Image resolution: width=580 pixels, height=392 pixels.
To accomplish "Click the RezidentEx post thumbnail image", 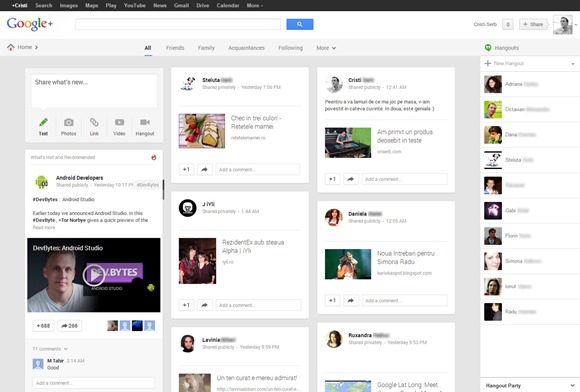I will pos(197,261).
